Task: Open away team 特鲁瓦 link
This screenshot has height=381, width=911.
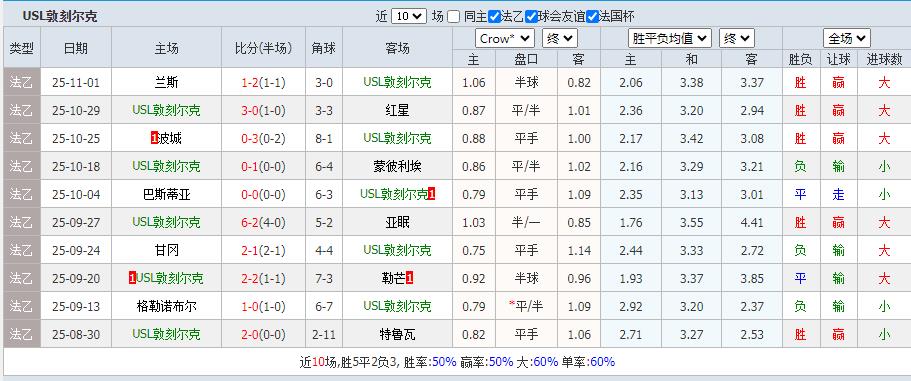Action: pos(397,335)
